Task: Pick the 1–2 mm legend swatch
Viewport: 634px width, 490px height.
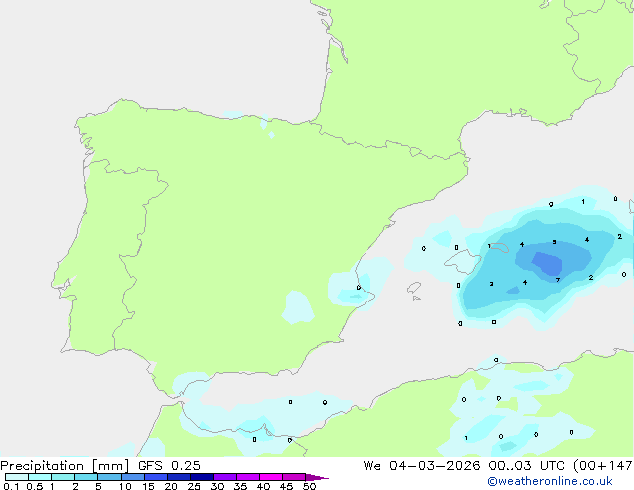Action: 63,477
